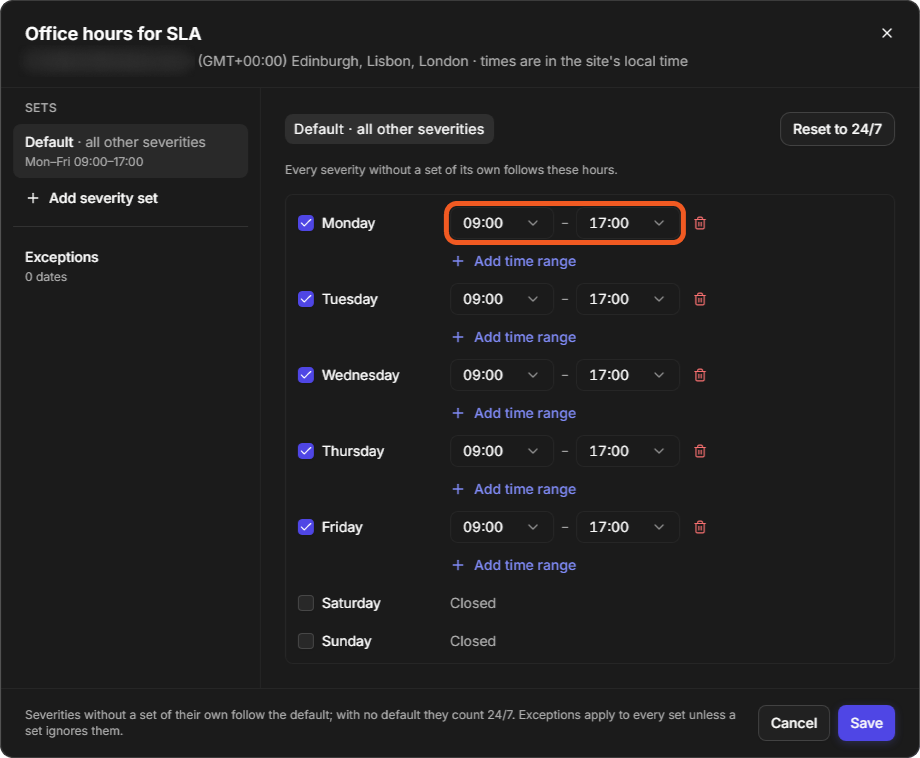This screenshot has width=920, height=758.
Task: Uncheck the Friday checkbox
Action: 306,527
